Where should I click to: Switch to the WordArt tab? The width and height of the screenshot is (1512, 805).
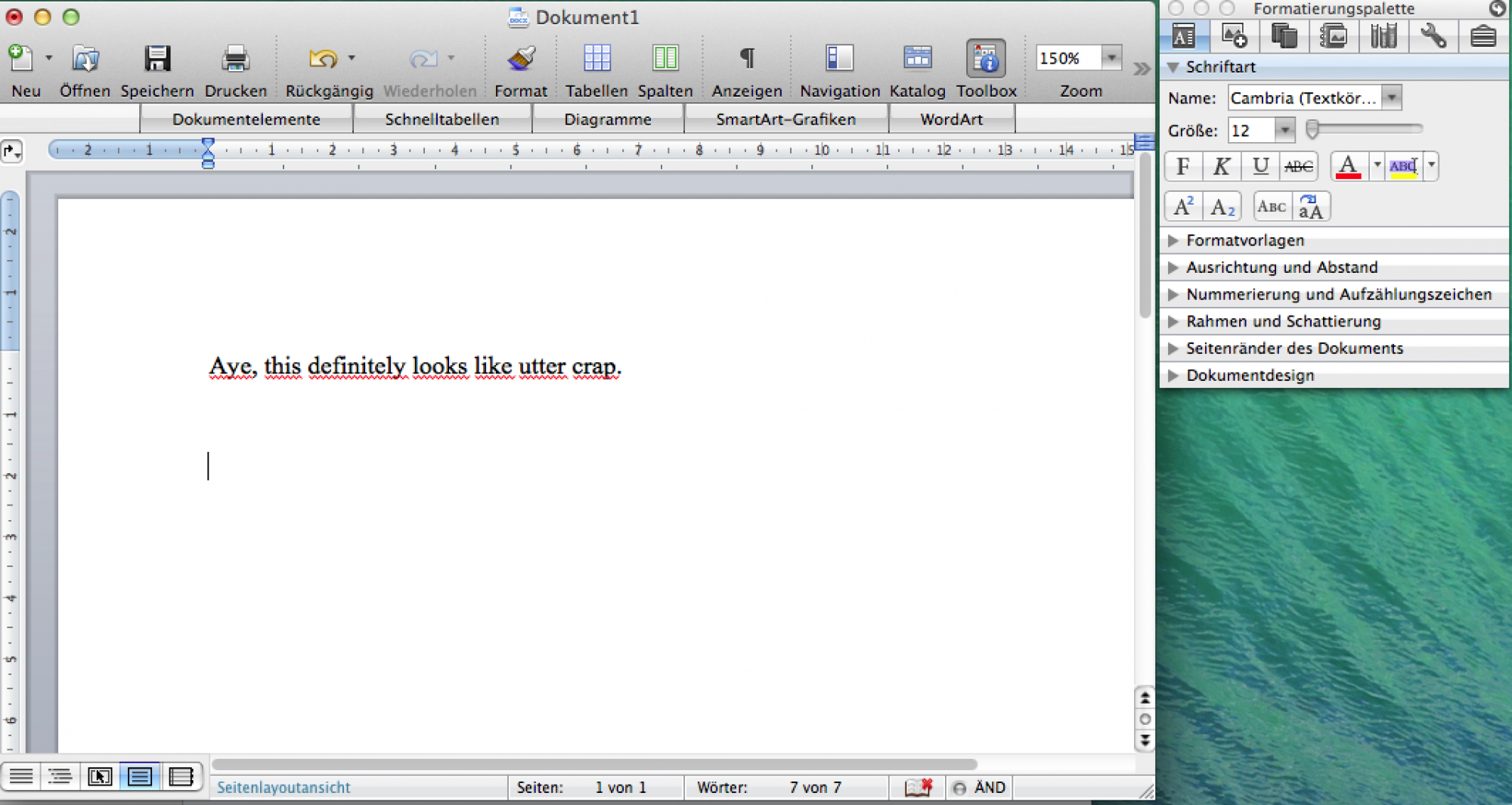coord(952,119)
